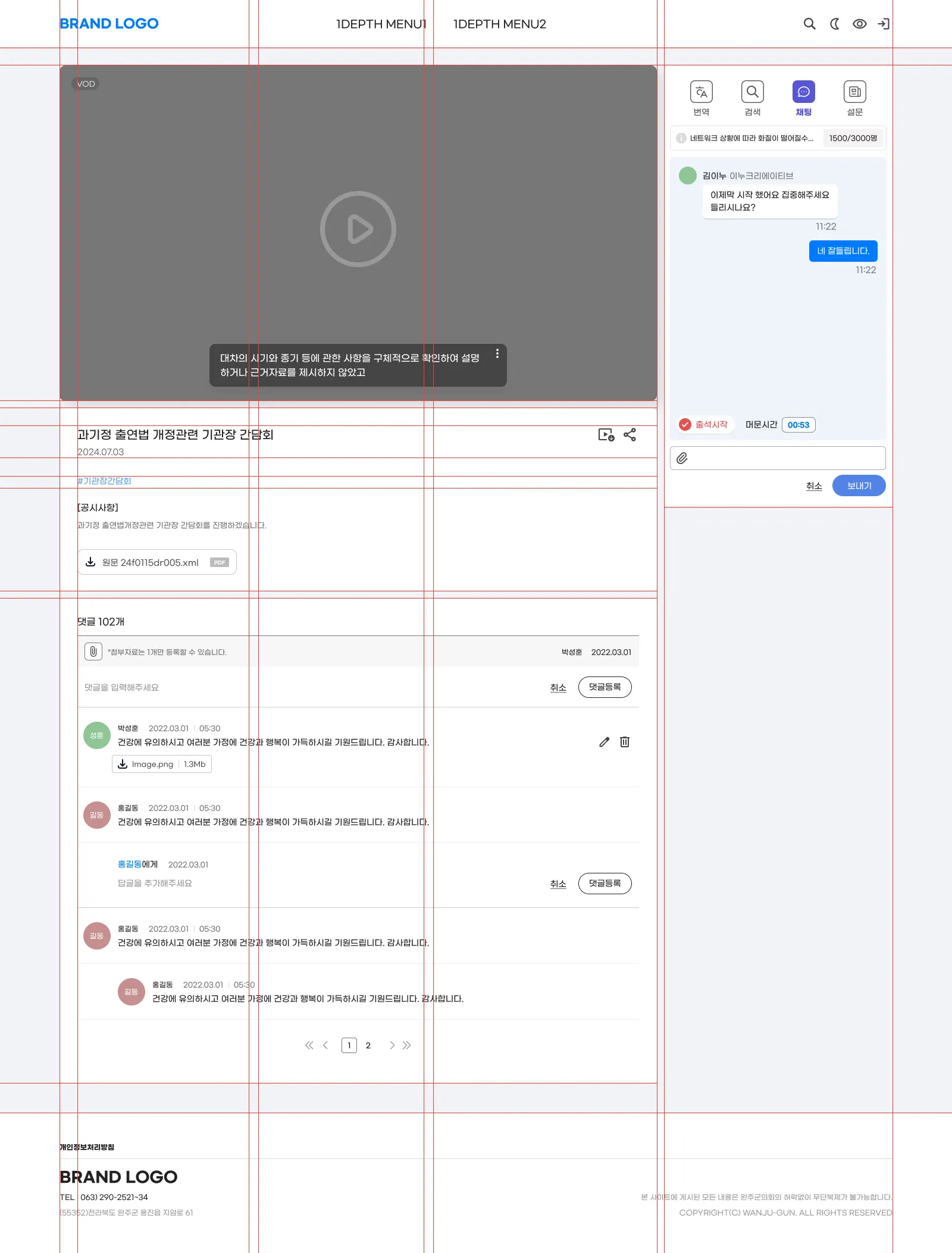Select comments page 1

click(x=349, y=1045)
